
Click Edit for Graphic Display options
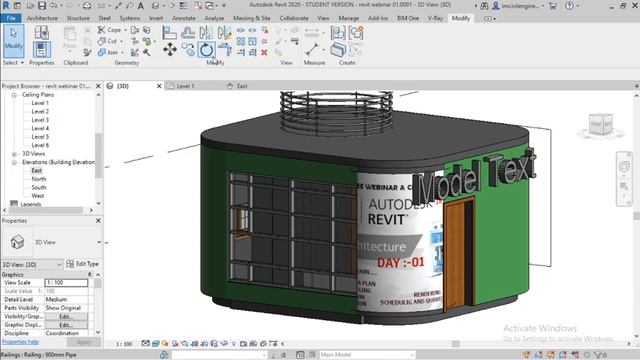coord(66,325)
